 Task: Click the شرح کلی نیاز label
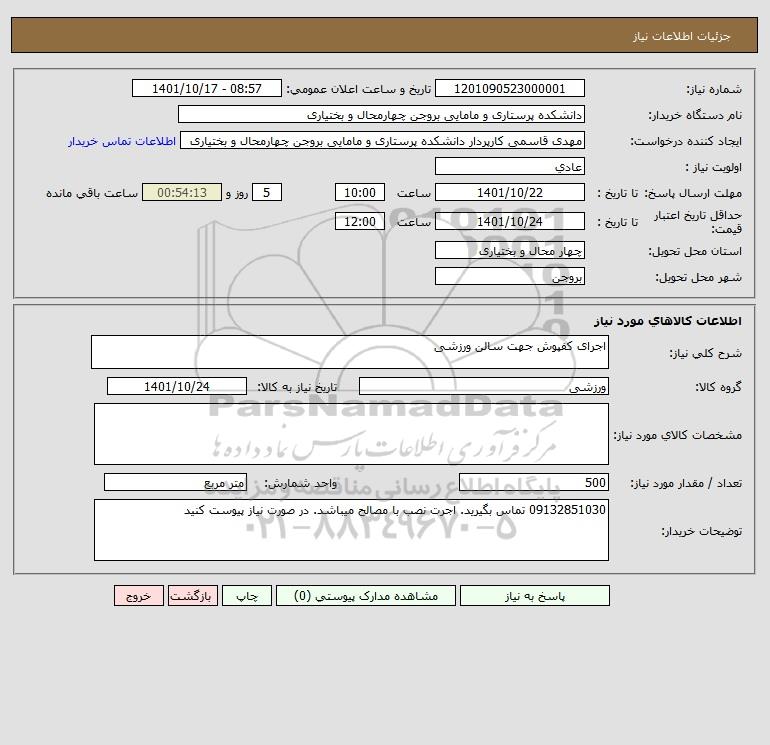(x=706, y=353)
